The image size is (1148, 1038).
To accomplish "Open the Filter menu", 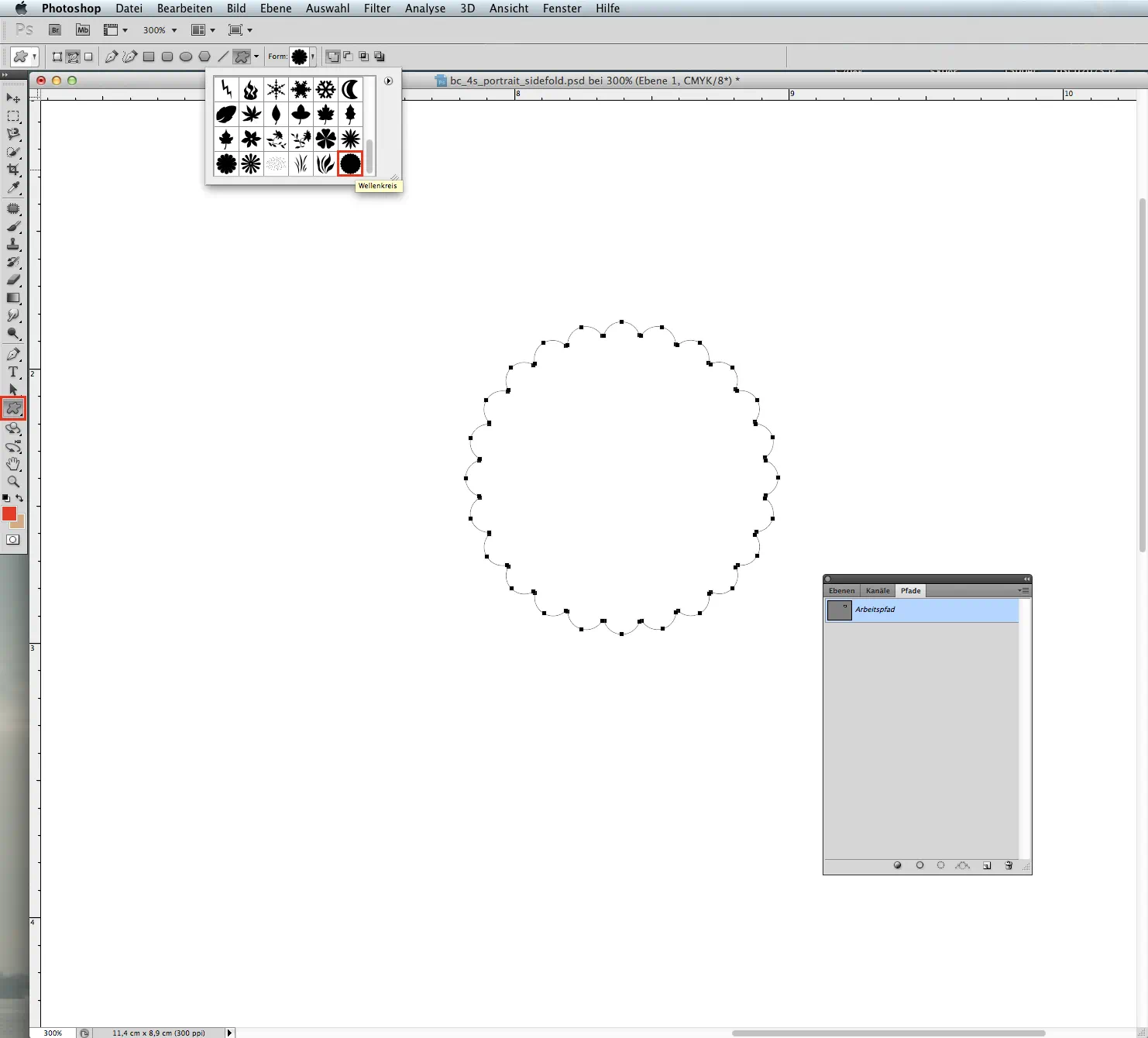I will coord(376,9).
